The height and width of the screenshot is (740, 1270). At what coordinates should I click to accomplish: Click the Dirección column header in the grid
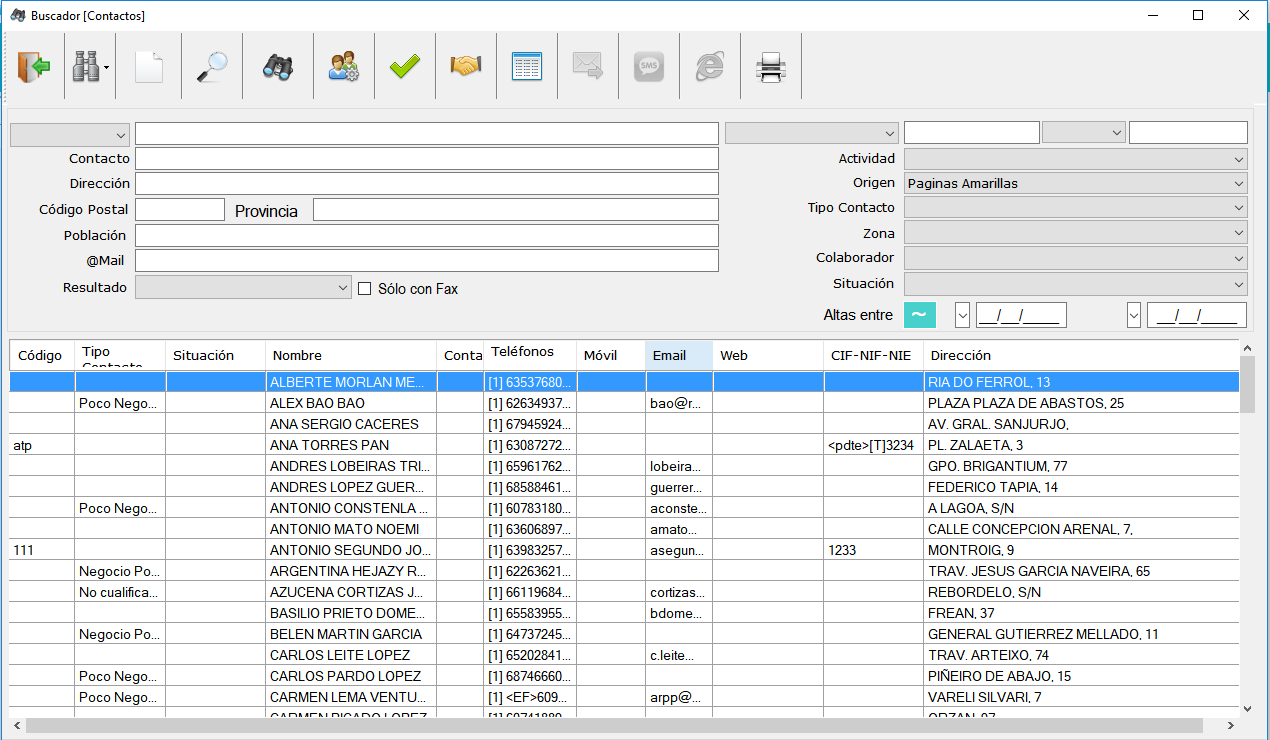1081,355
